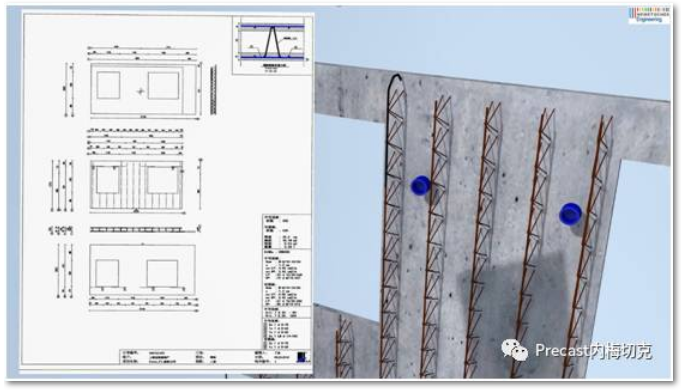
Task: Click the parts list table beside drawing
Action: pos(287,282)
